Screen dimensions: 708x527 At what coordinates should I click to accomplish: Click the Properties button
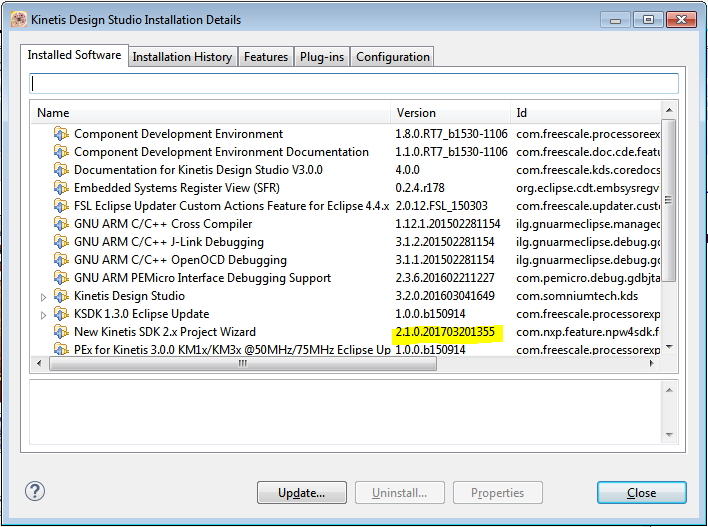(498, 493)
